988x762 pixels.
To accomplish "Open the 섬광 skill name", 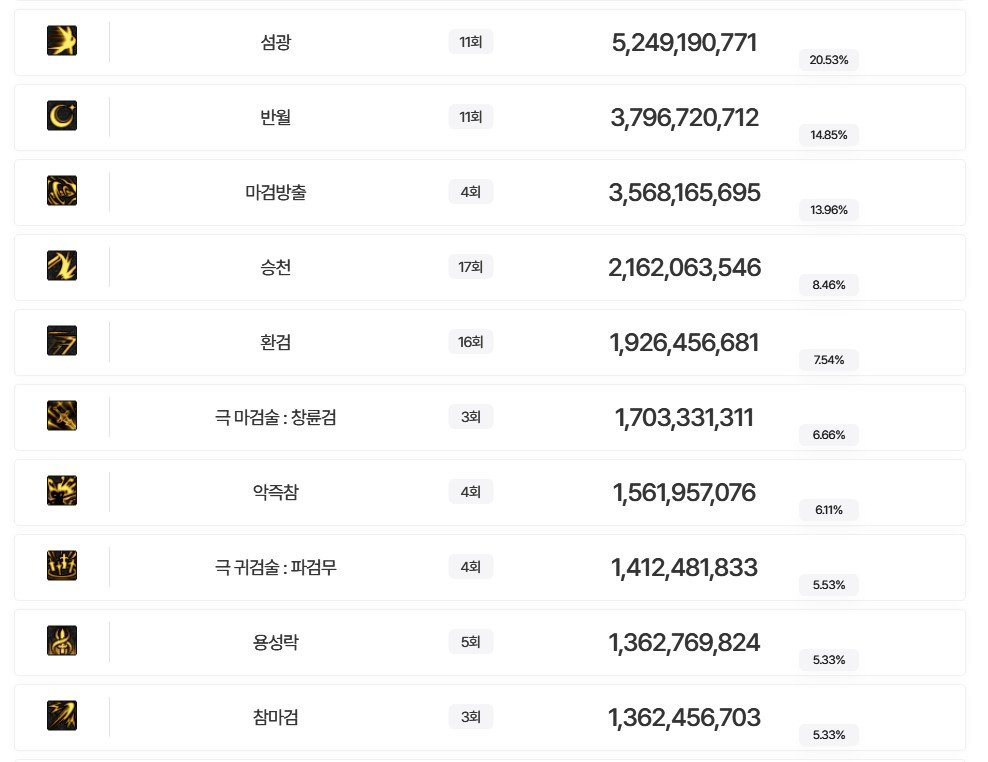I will click(275, 43).
